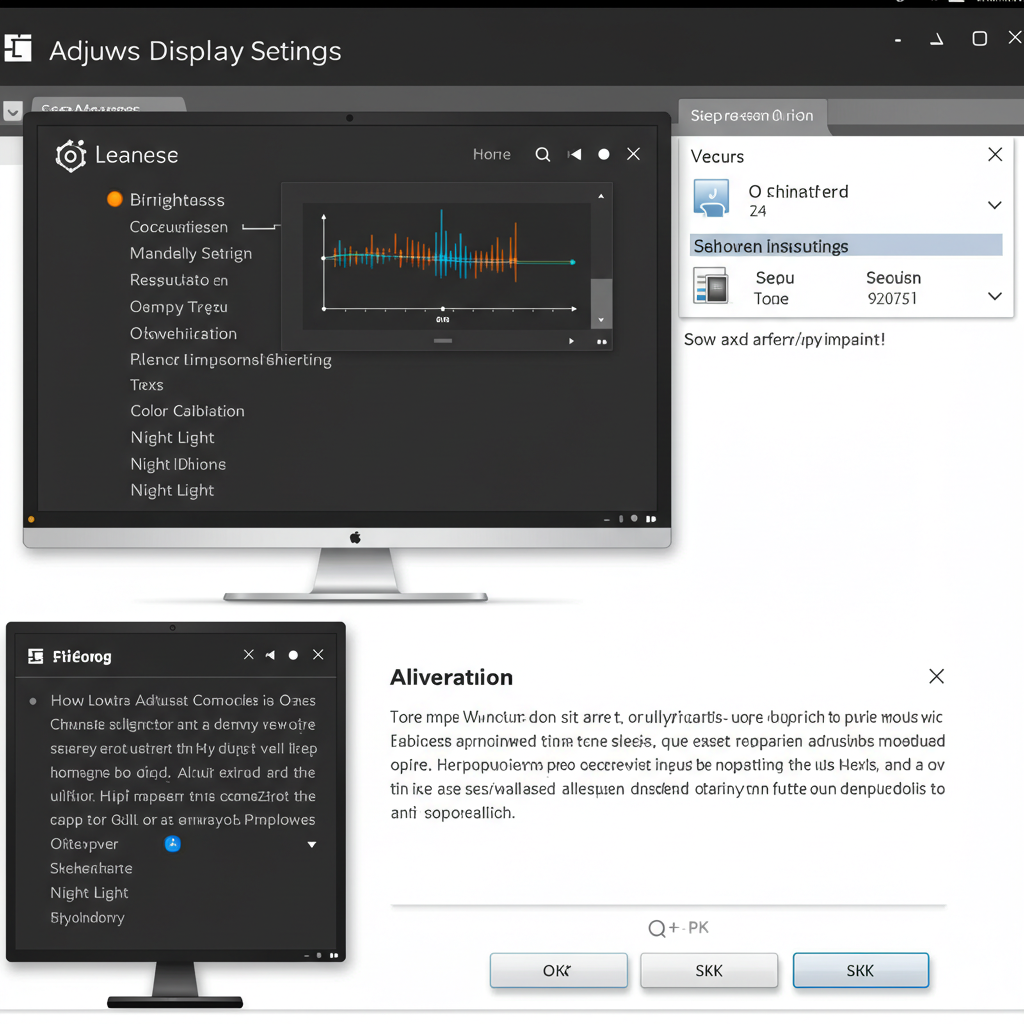Click the waveform graph area
The image size is (1024, 1024).
(447, 266)
